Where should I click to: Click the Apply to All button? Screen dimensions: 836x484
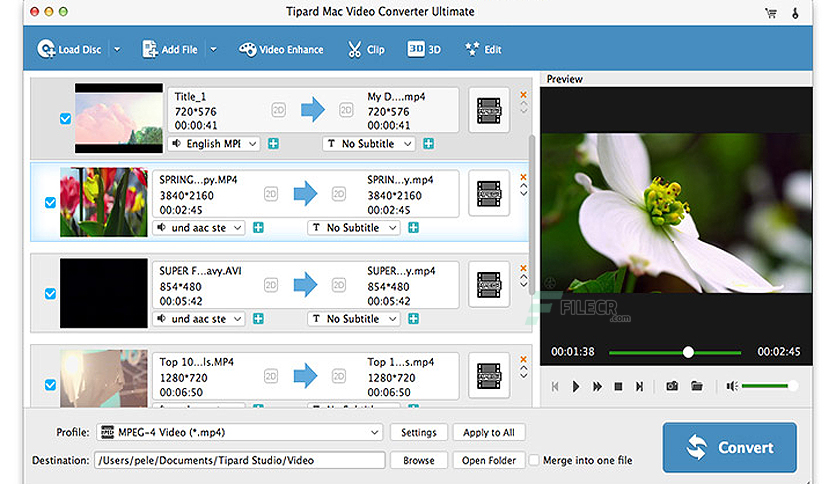click(x=489, y=432)
